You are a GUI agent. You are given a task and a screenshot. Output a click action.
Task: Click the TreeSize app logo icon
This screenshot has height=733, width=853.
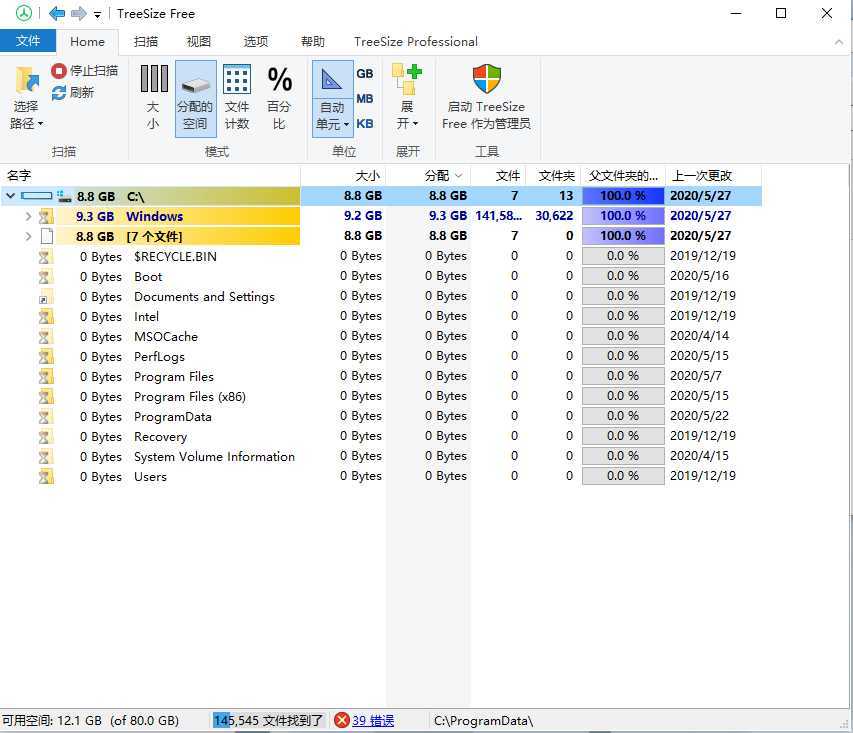tap(23, 13)
